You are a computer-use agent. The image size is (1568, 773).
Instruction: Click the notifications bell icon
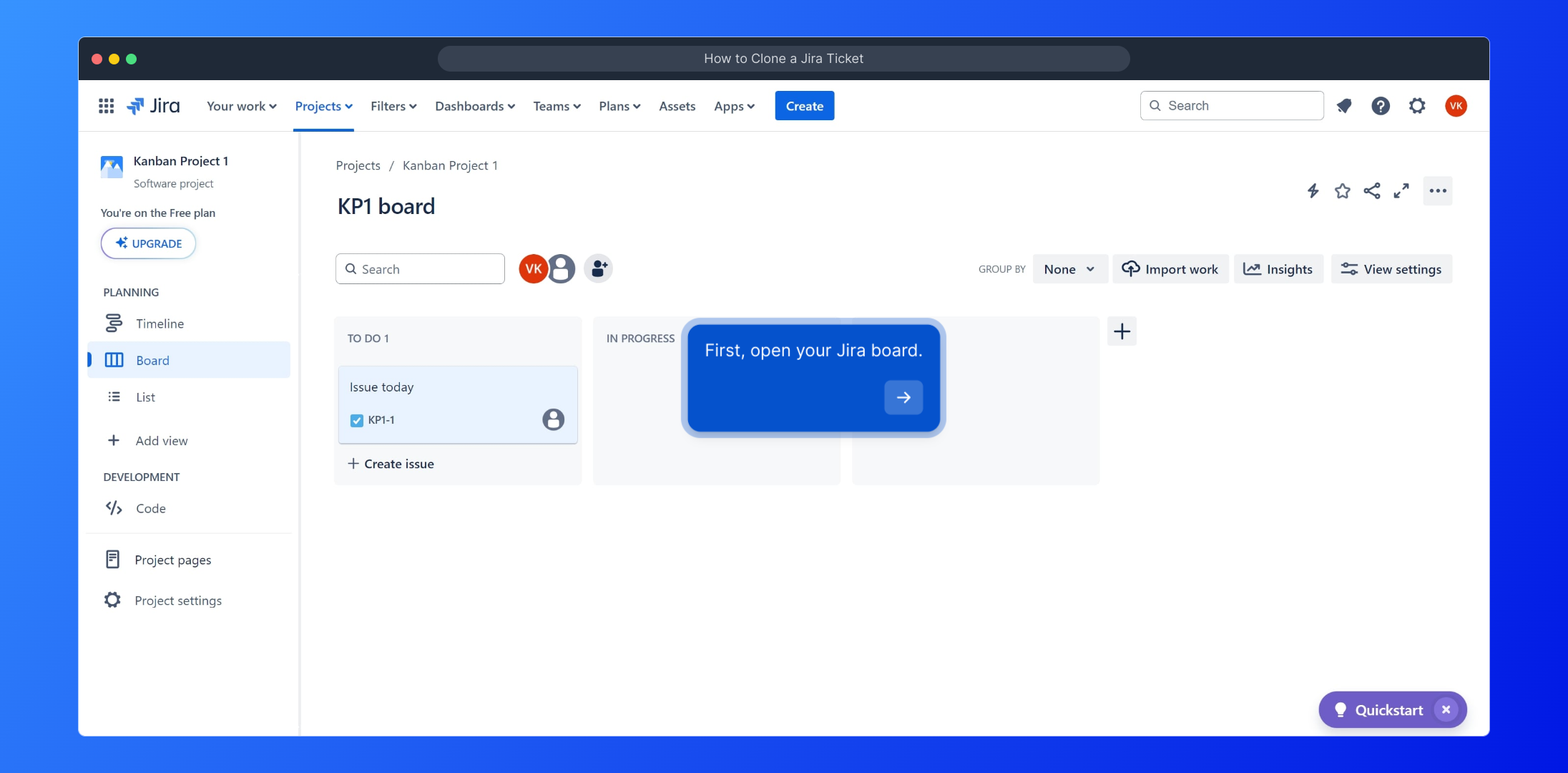(x=1344, y=106)
